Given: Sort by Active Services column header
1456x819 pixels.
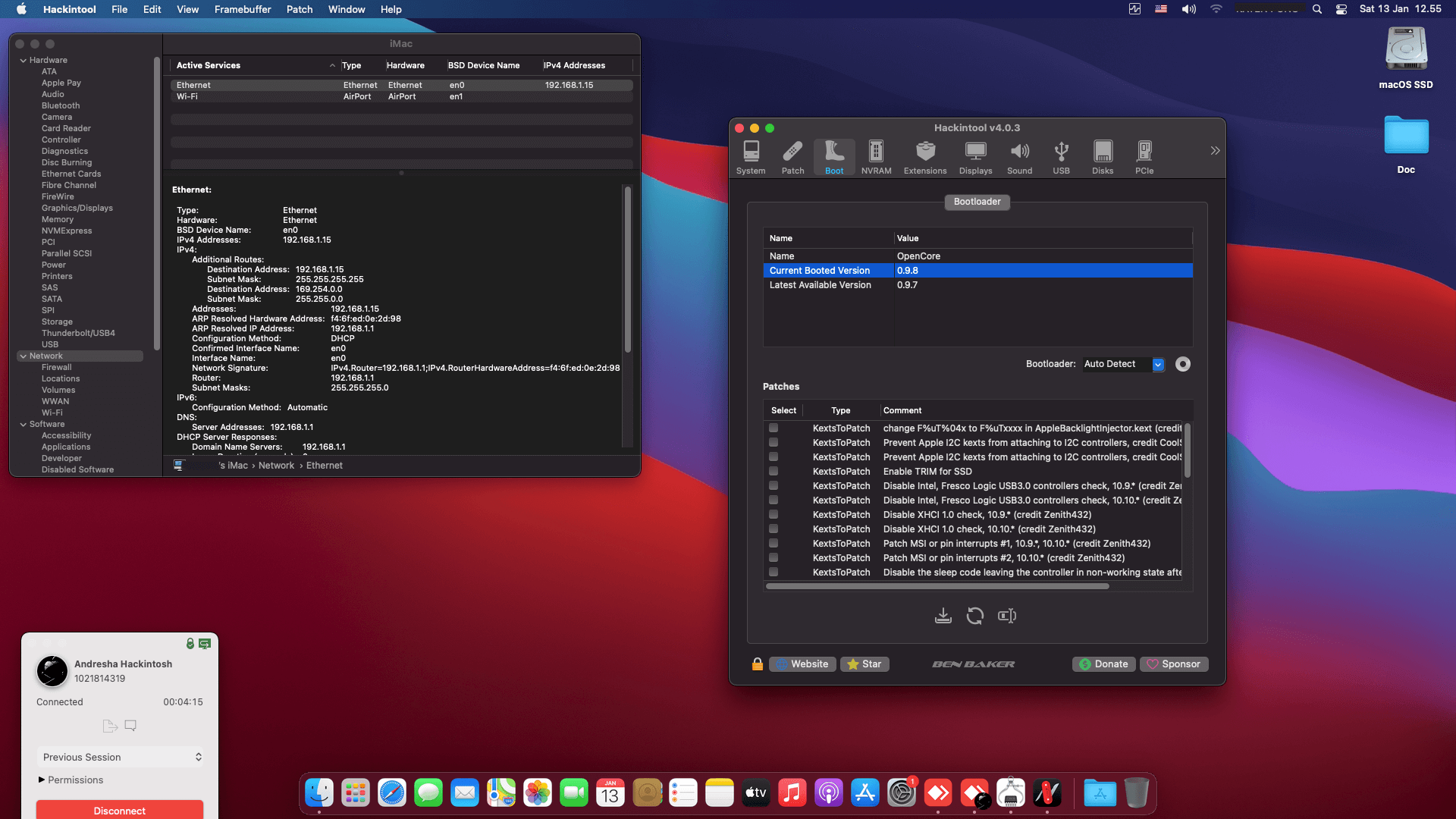Looking at the screenshot, I should coord(255,66).
